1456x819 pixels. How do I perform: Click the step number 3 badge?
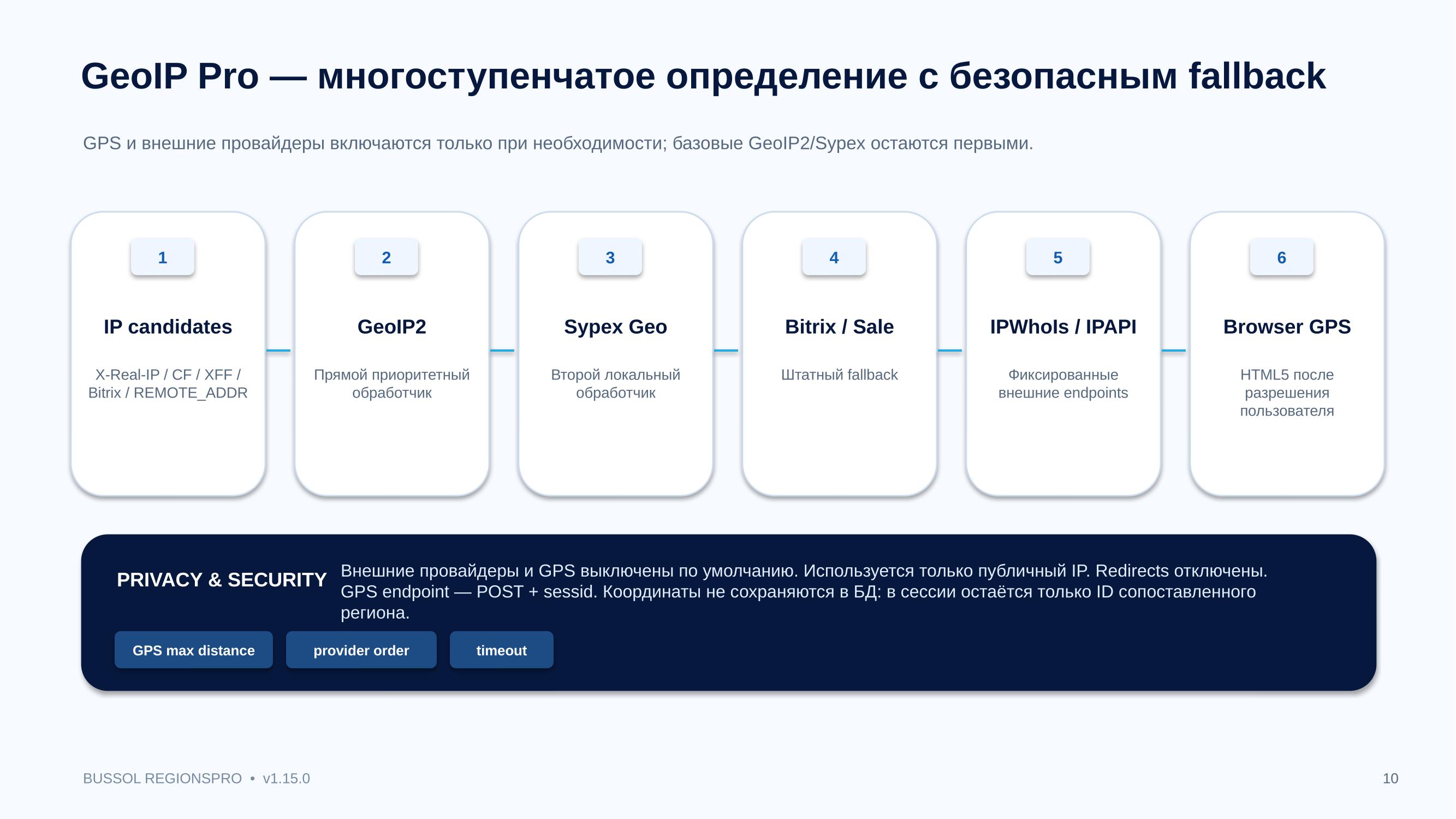tap(610, 257)
